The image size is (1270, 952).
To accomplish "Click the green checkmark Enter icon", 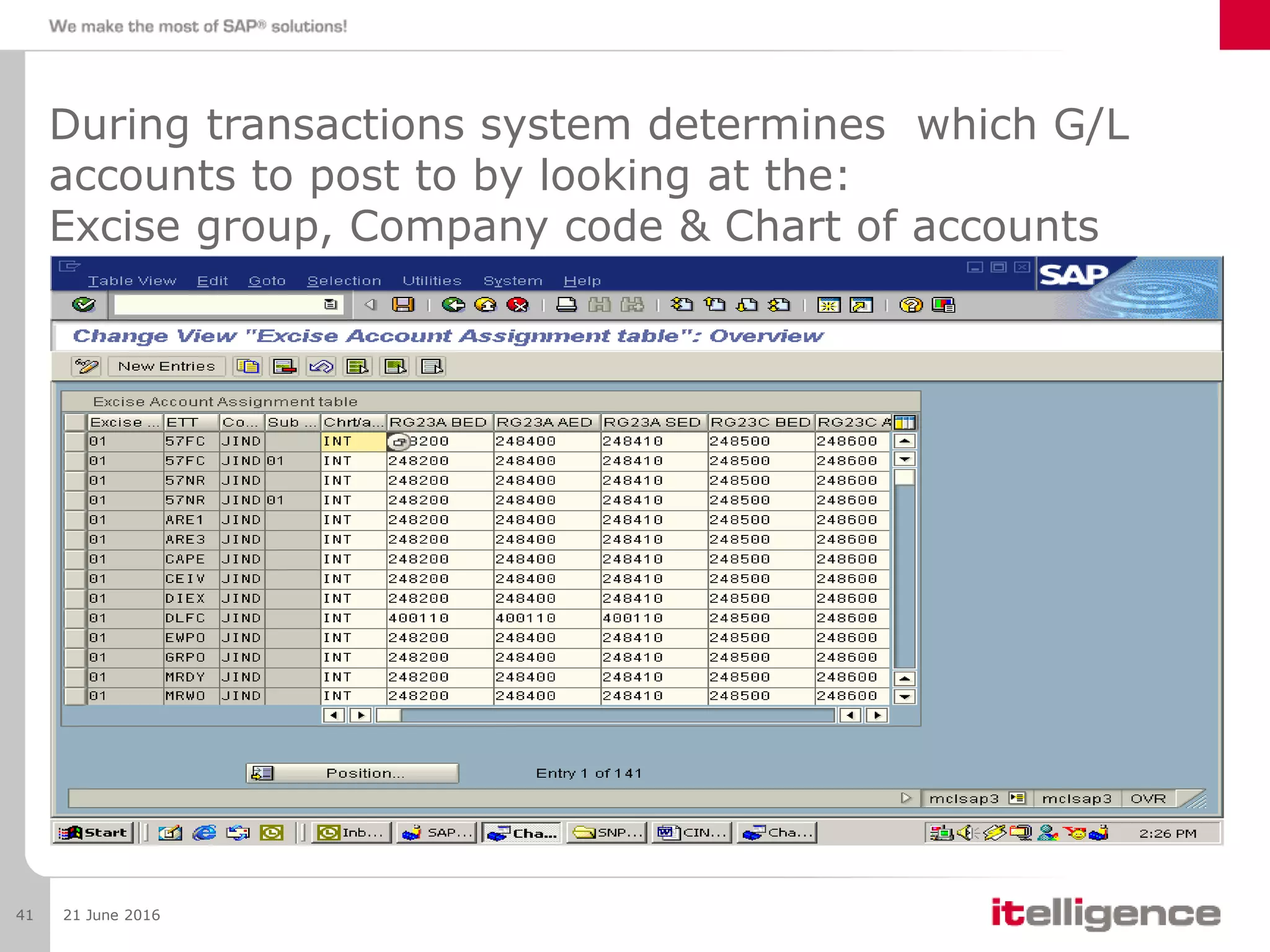I will tap(84, 304).
